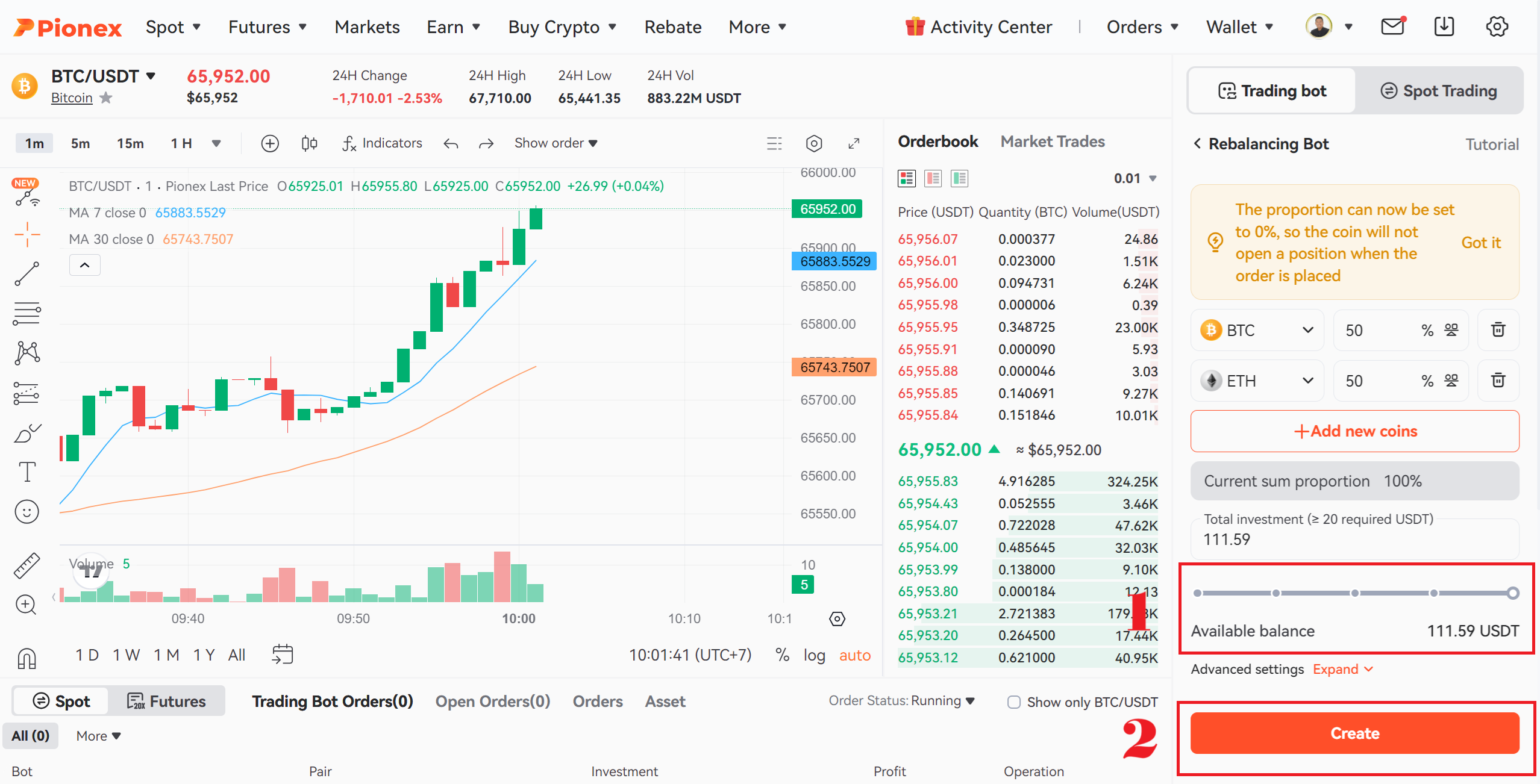Click the compare/add symbol plus icon
The height and width of the screenshot is (784, 1540).
click(x=270, y=143)
